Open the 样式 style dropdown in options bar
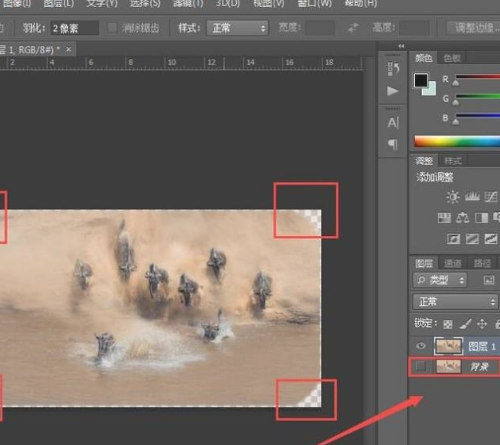500x445 pixels. point(237,28)
